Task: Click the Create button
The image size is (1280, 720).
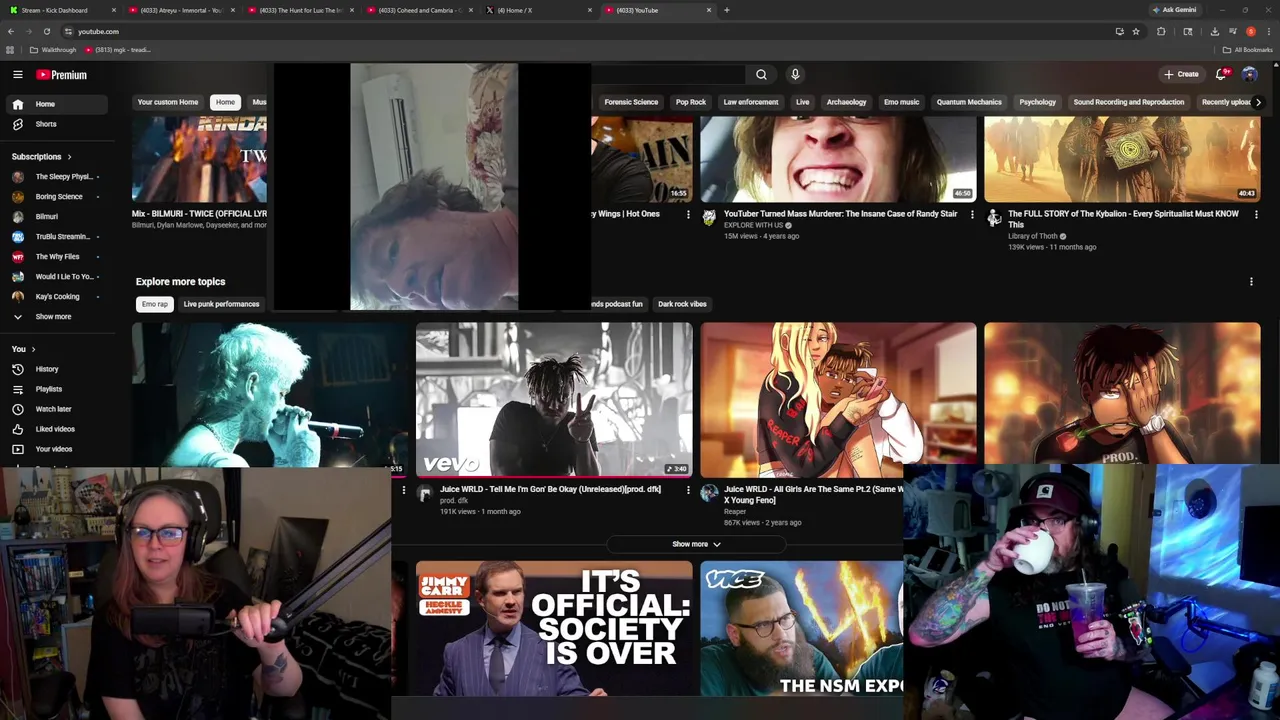Action: click(1181, 74)
